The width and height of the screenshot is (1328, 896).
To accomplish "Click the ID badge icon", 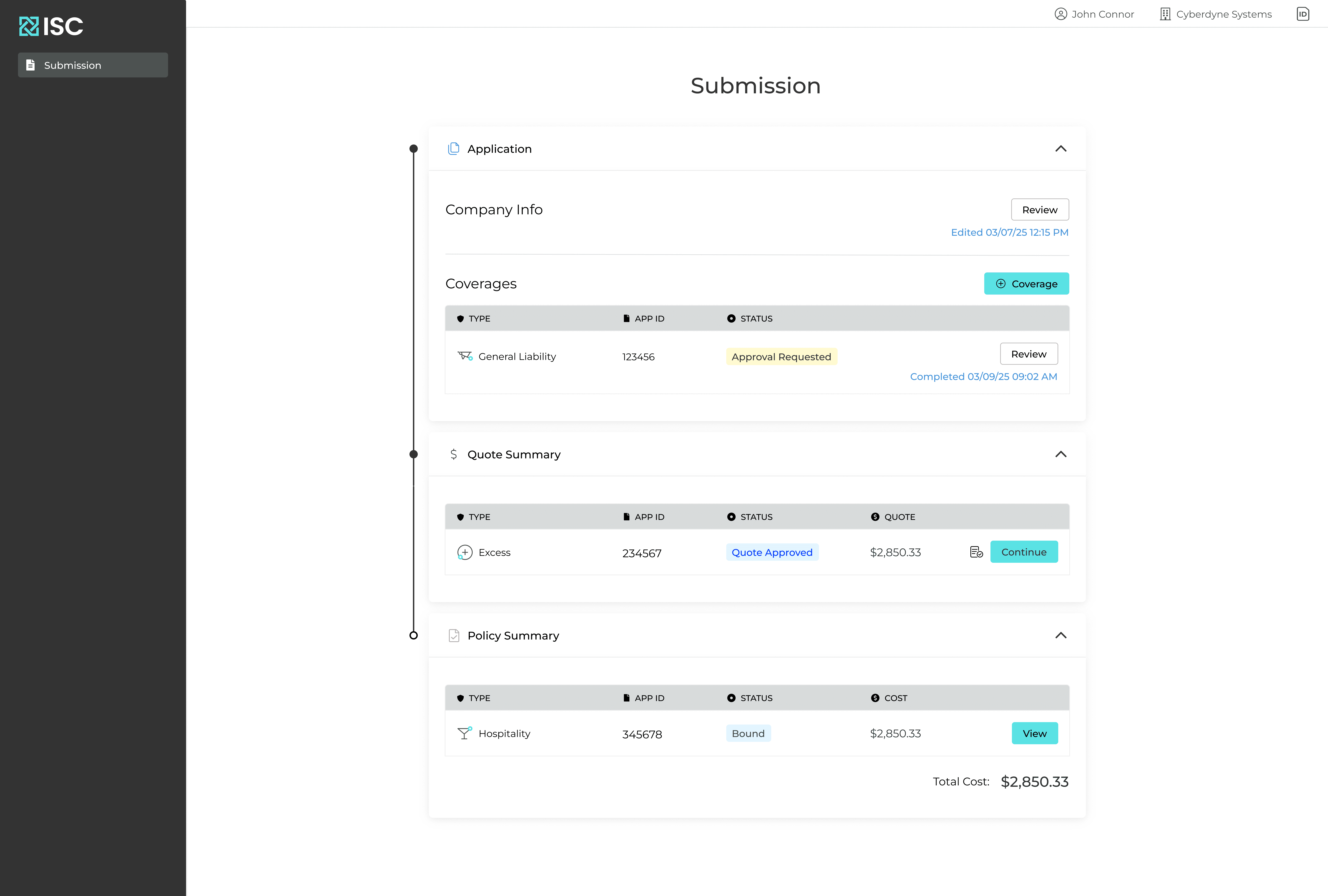I will click(x=1303, y=14).
